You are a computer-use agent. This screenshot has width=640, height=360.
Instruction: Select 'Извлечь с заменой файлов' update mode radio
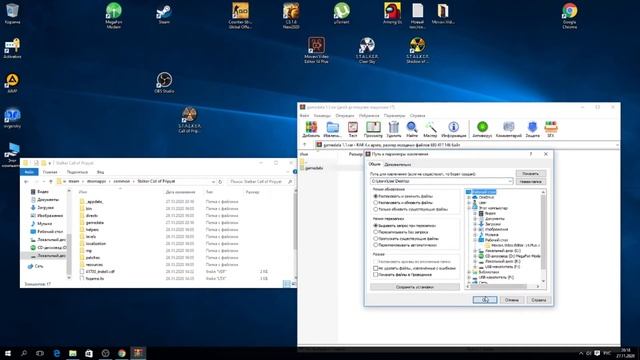[x=376, y=196]
